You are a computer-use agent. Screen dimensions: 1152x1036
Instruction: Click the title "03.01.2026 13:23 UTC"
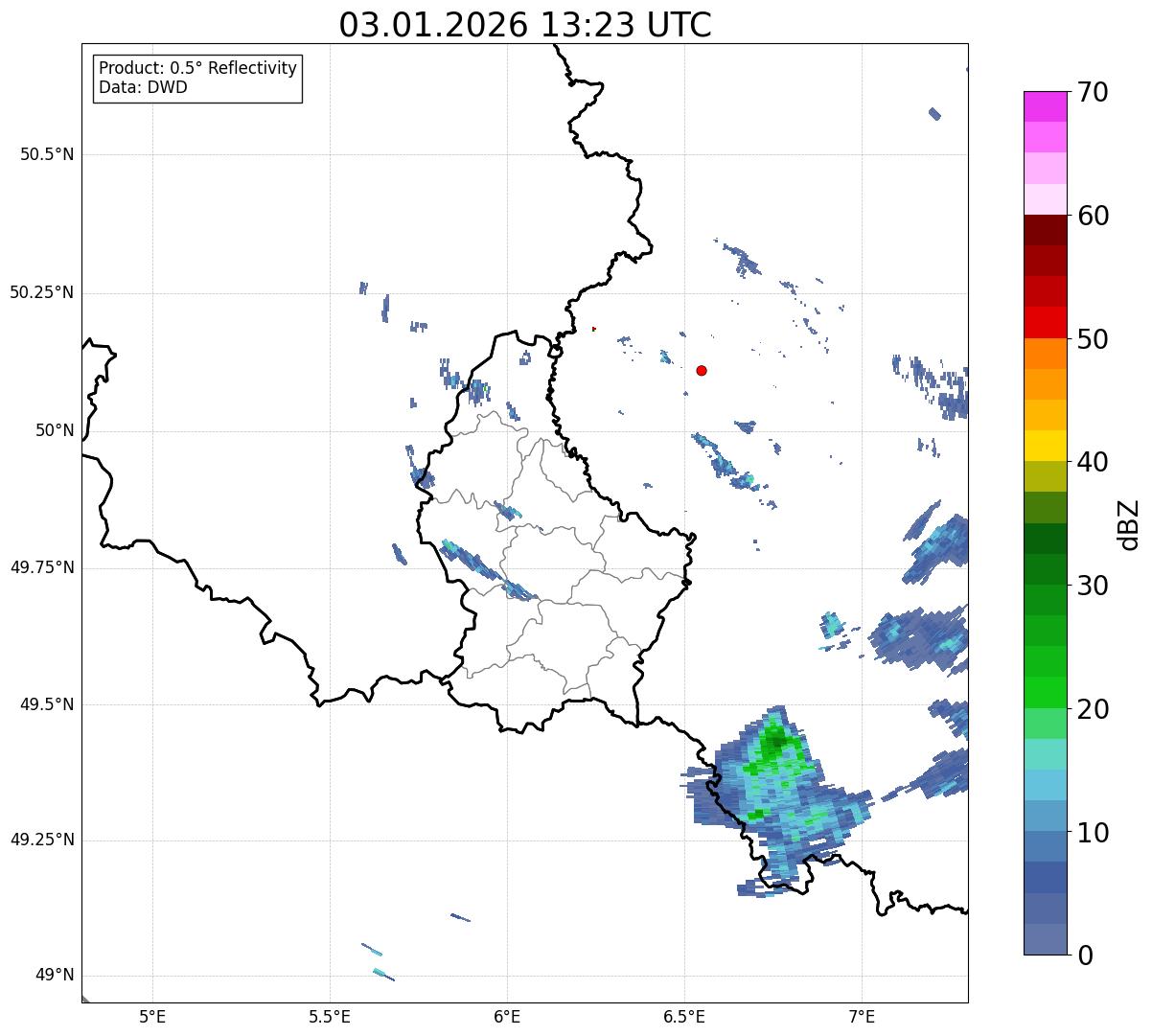525,25
